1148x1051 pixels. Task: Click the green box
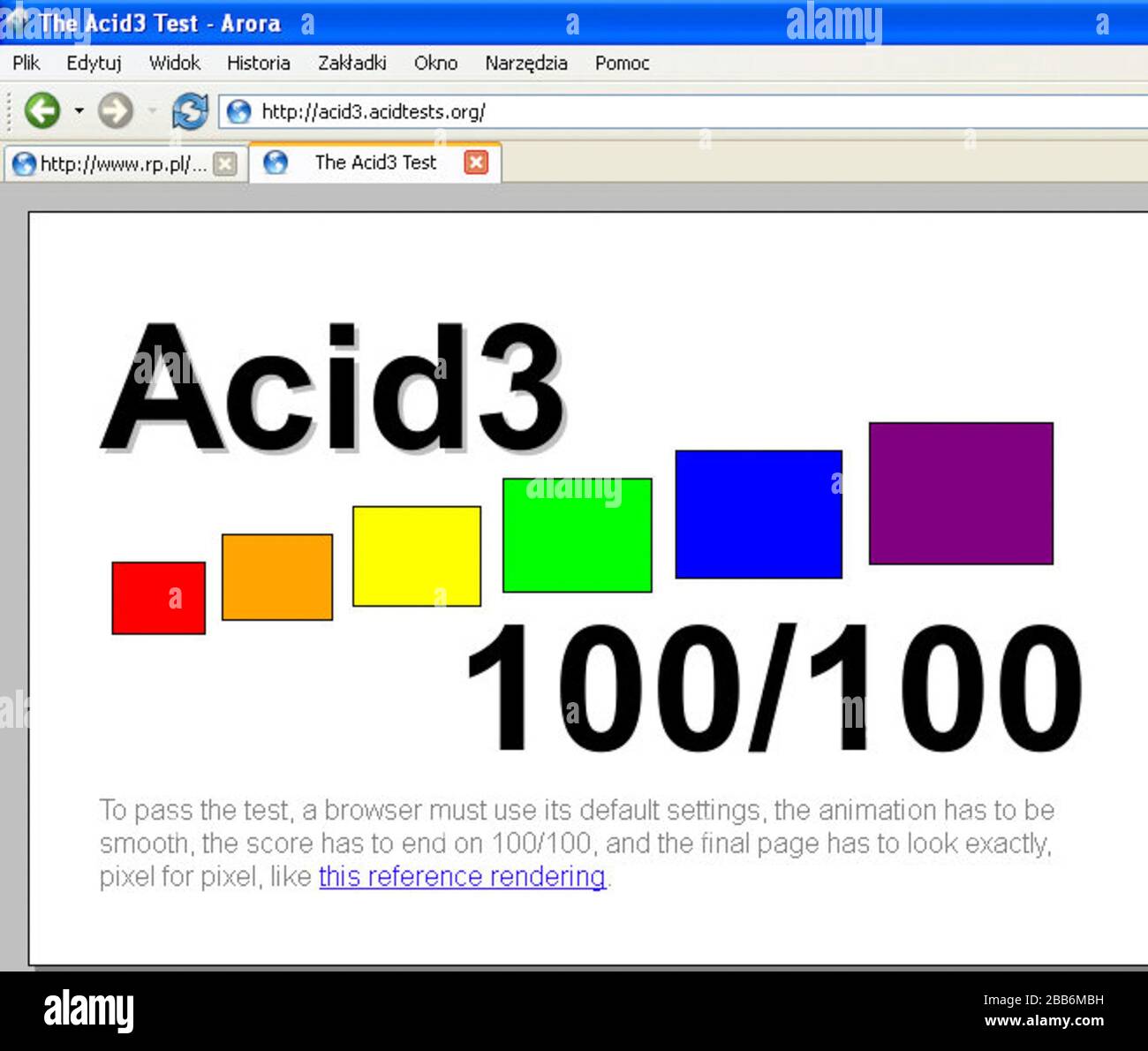578,535
